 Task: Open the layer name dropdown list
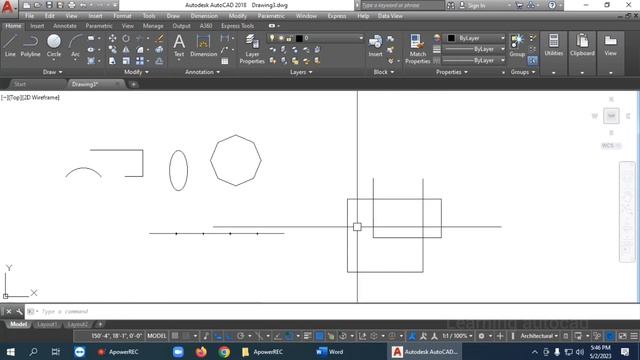pyautogui.click(x=361, y=38)
